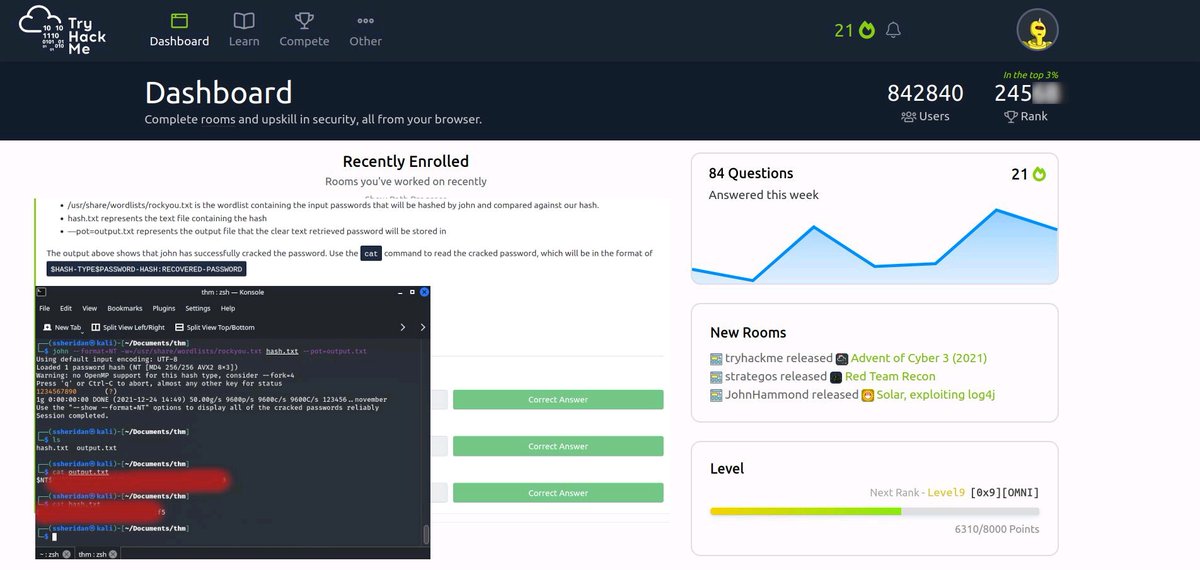Open the Compete trophy navigation item
Screen dimensions: 1200x570
(304, 30)
